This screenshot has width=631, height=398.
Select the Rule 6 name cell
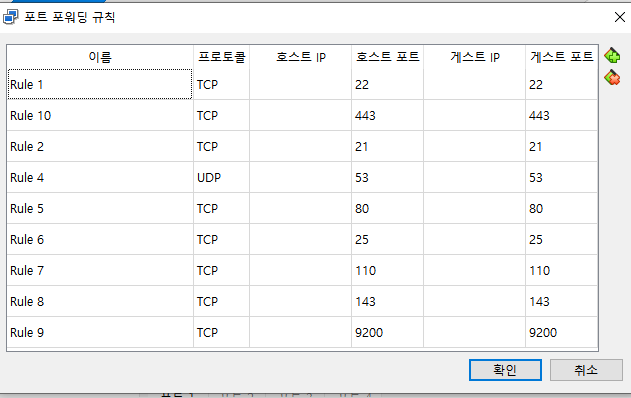click(100, 239)
